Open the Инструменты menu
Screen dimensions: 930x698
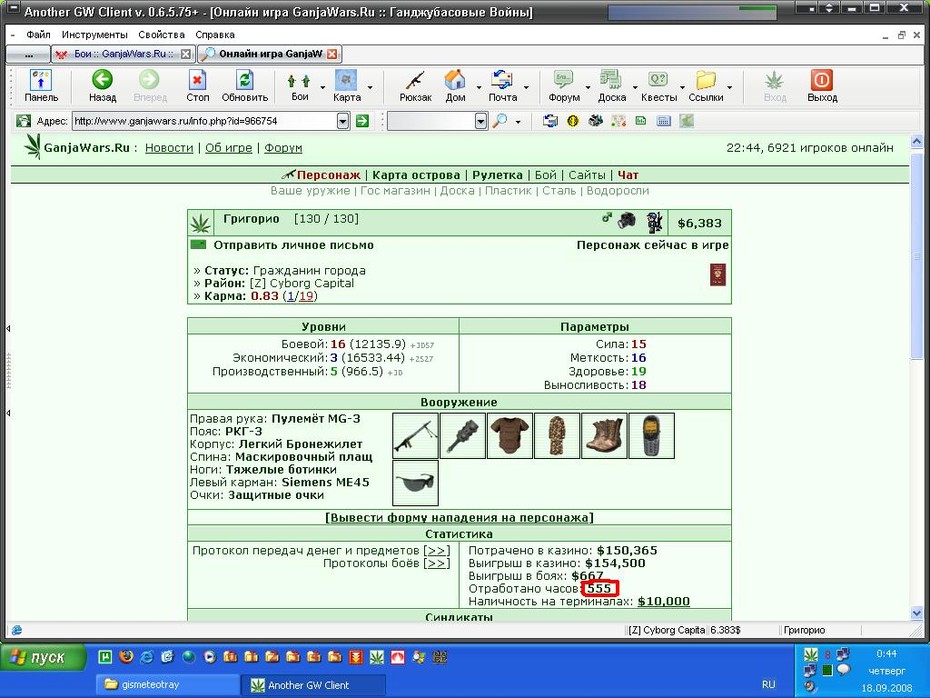click(x=94, y=35)
